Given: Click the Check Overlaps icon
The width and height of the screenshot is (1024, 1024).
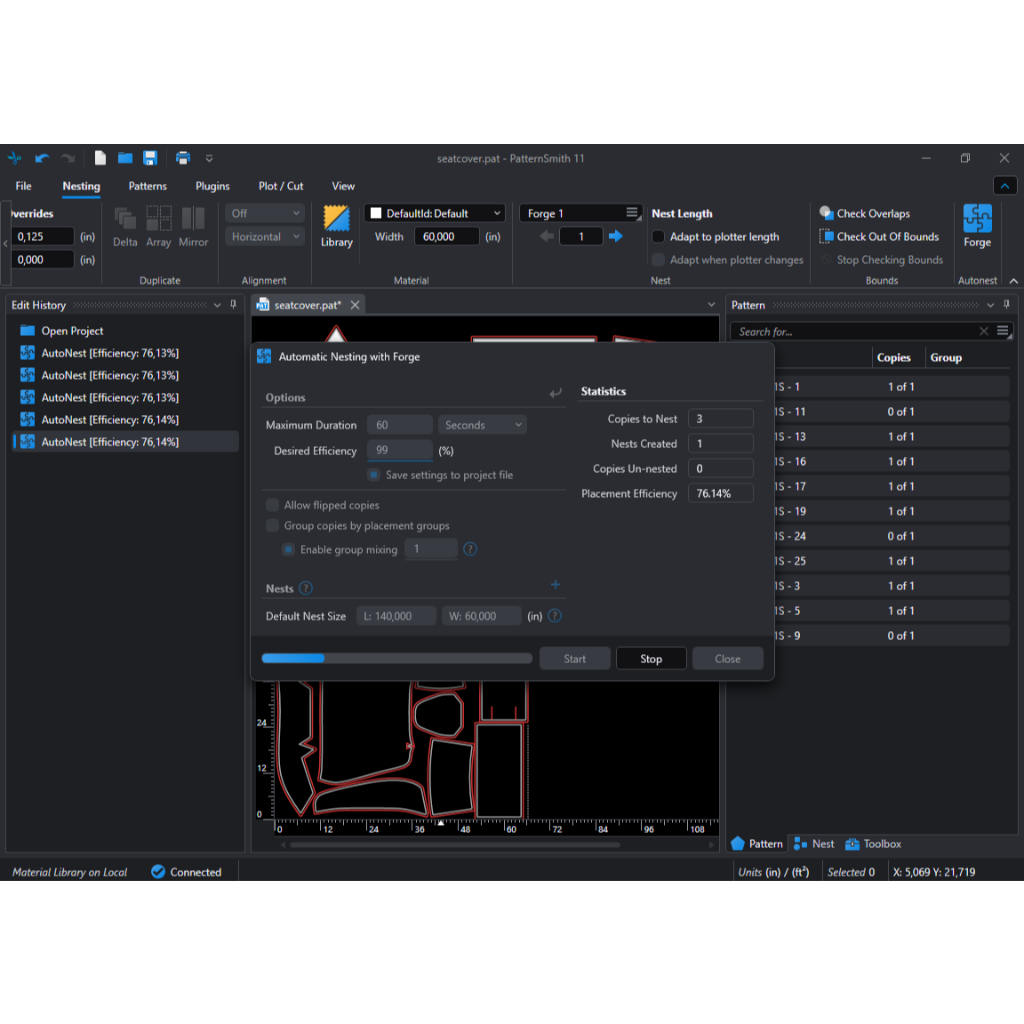Looking at the screenshot, I should (826, 213).
